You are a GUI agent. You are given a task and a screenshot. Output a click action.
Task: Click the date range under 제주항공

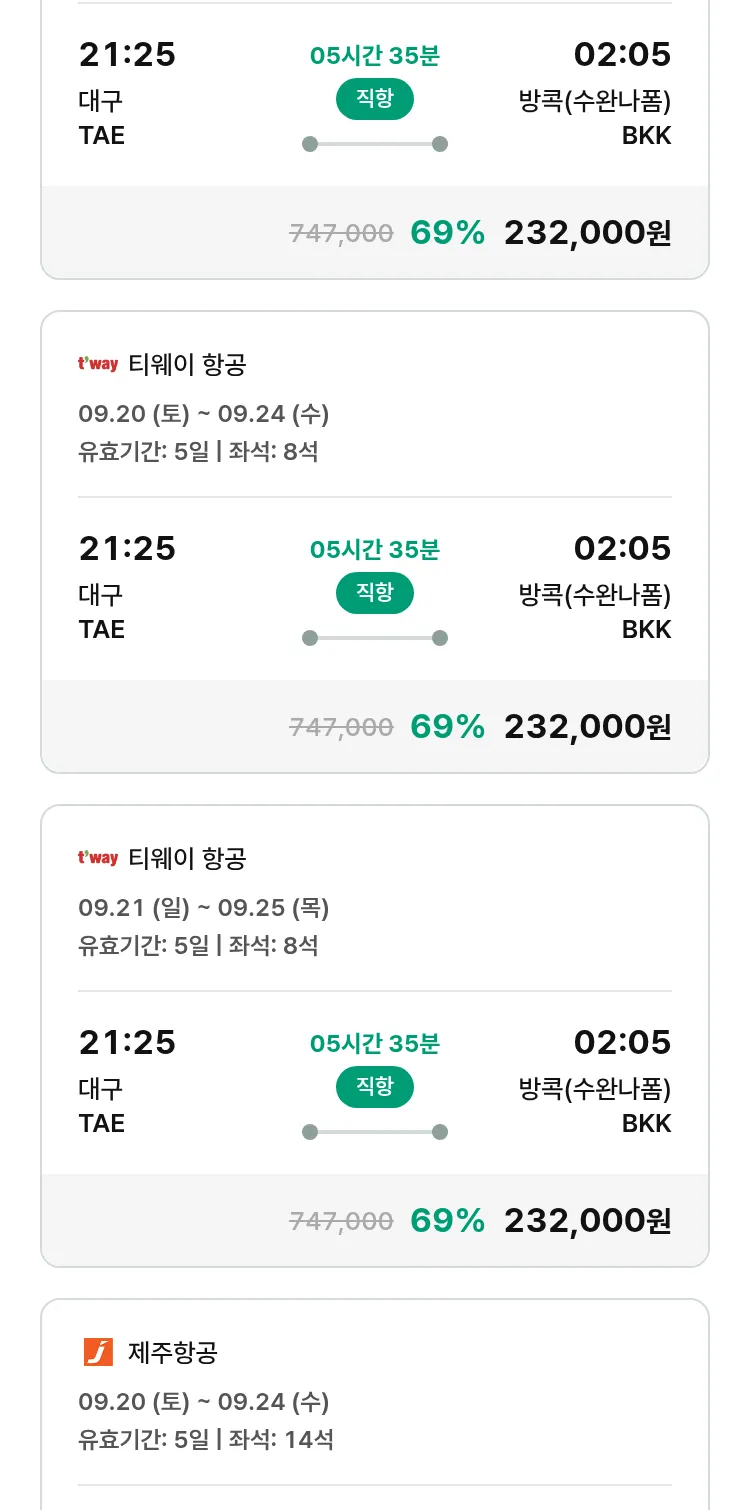pos(204,1402)
